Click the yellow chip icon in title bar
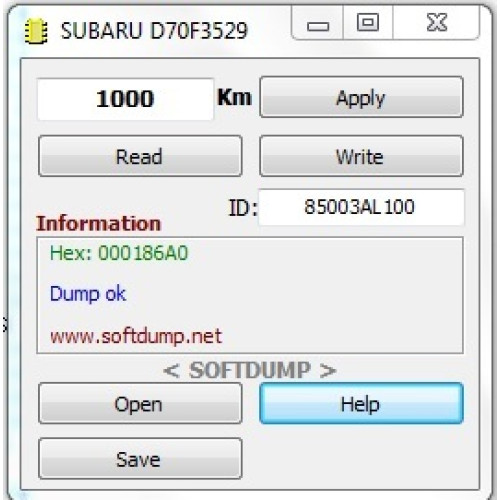The height and width of the screenshot is (500, 500). point(36,32)
